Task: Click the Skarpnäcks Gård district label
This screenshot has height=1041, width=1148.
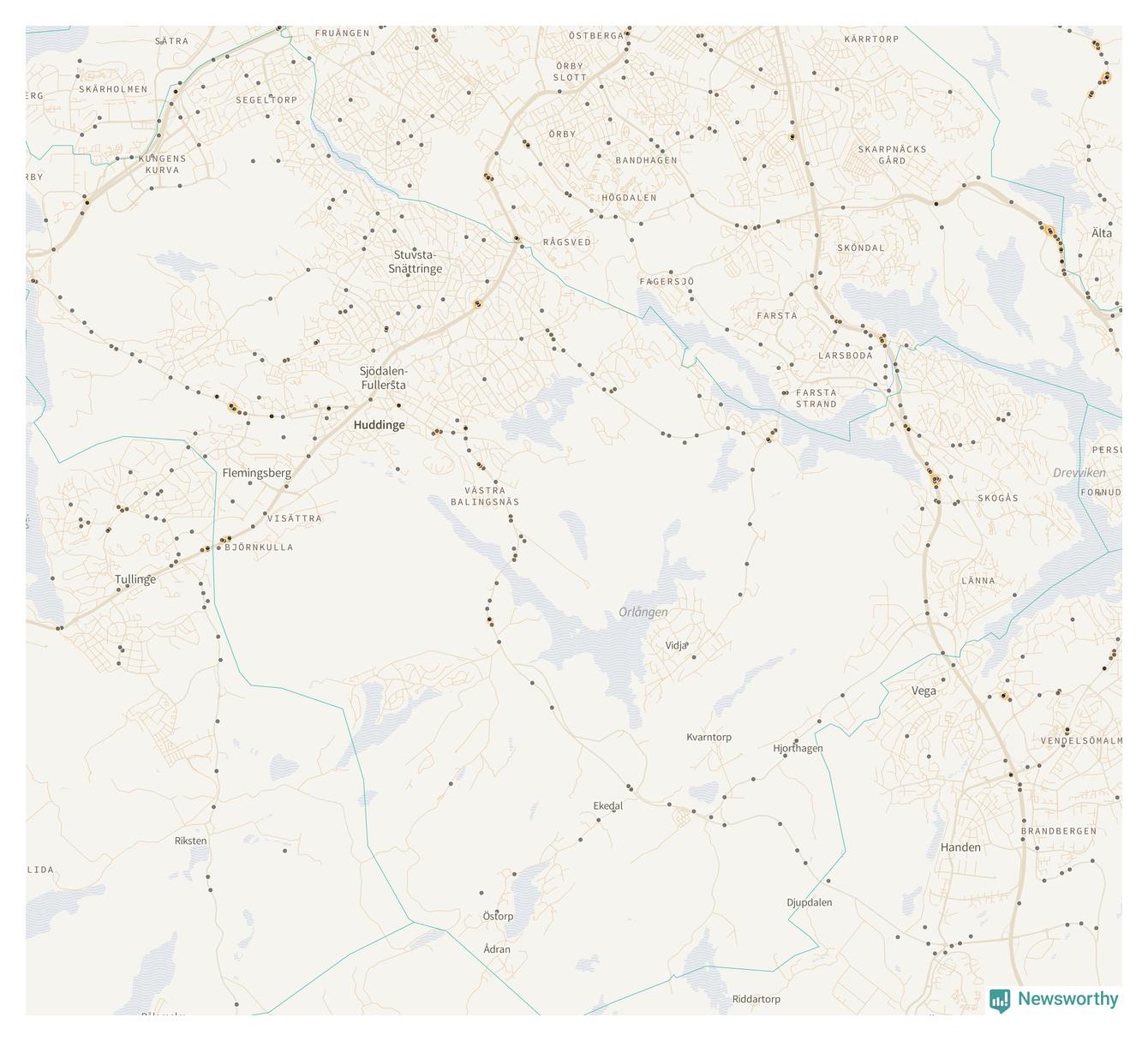Action: click(892, 155)
